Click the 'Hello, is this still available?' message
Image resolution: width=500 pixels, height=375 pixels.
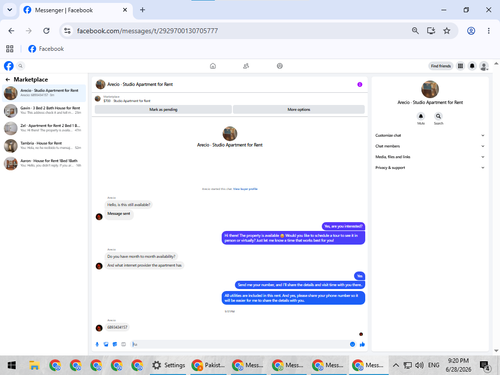129,205
